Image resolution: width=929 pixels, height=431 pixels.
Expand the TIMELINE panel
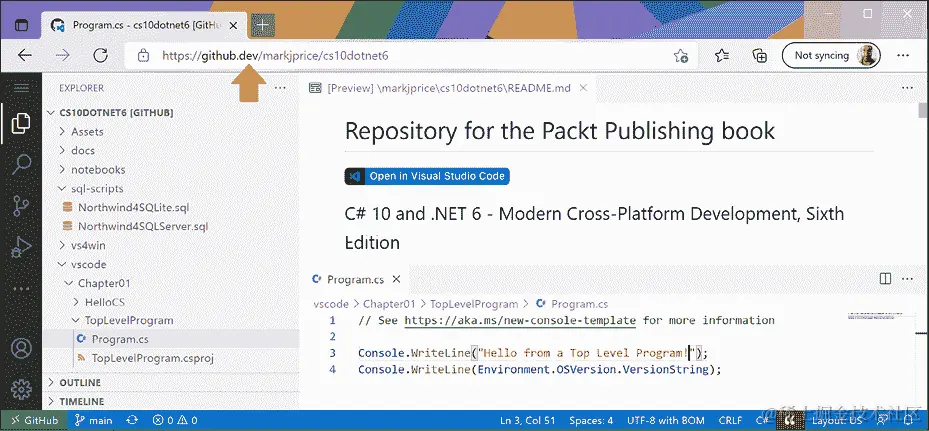171,401
